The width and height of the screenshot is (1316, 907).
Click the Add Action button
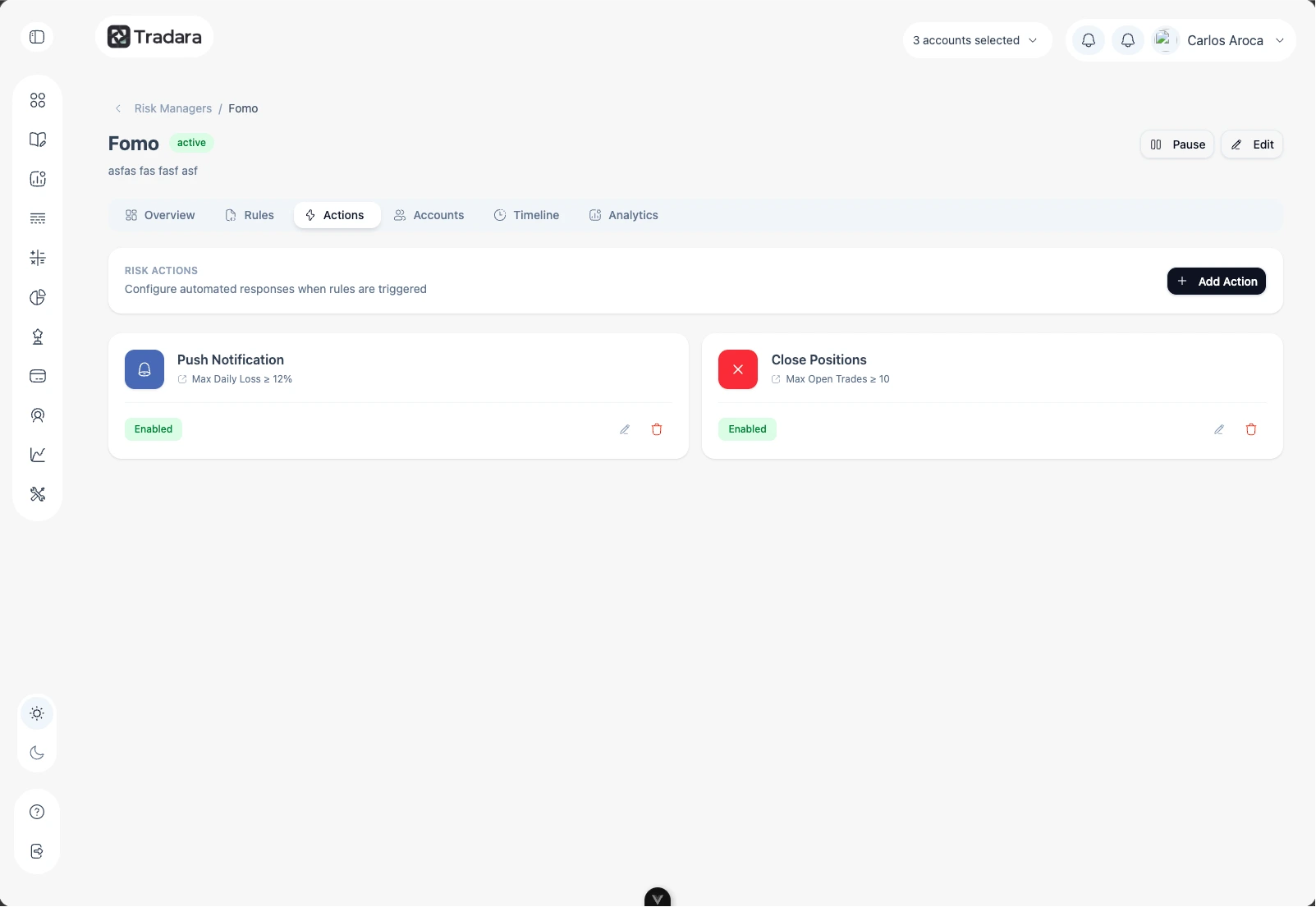click(x=1216, y=282)
